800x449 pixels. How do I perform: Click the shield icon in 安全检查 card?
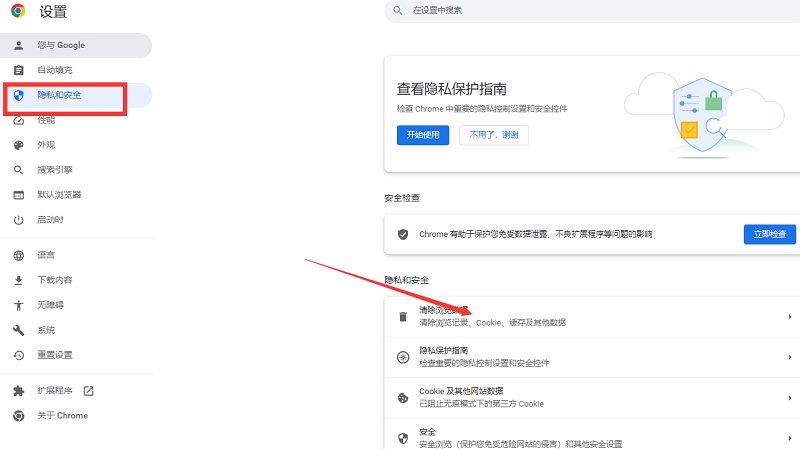[403, 234]
